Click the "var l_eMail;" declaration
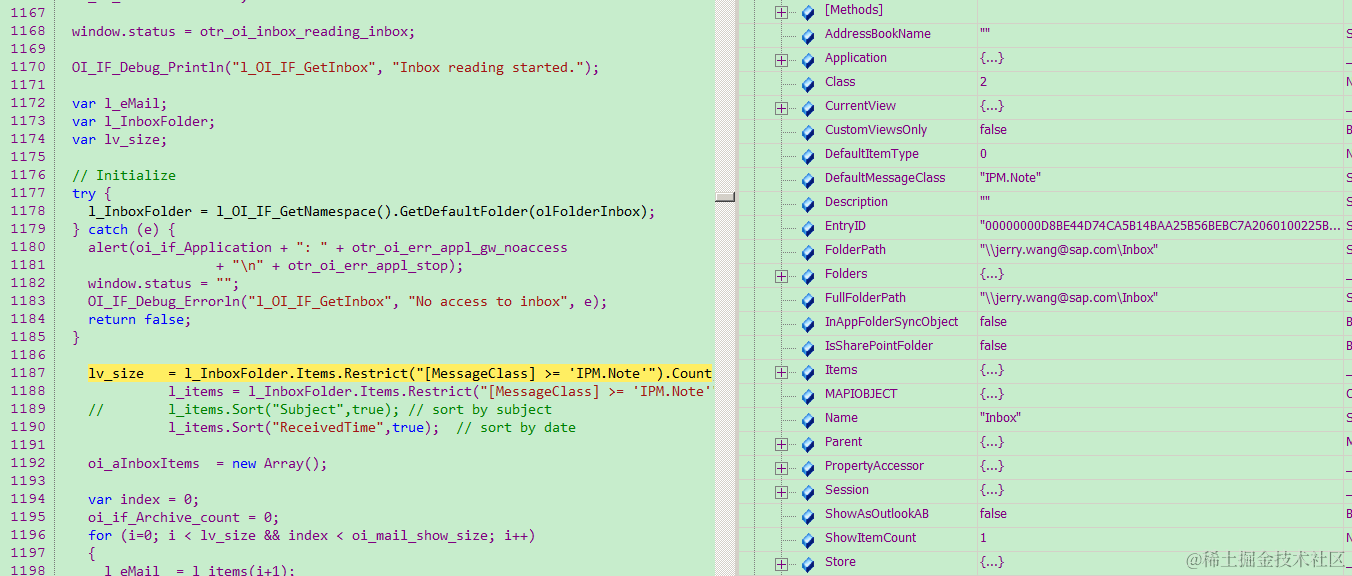The width and height of the screenshot is (1352, 576). click(120, 103)
